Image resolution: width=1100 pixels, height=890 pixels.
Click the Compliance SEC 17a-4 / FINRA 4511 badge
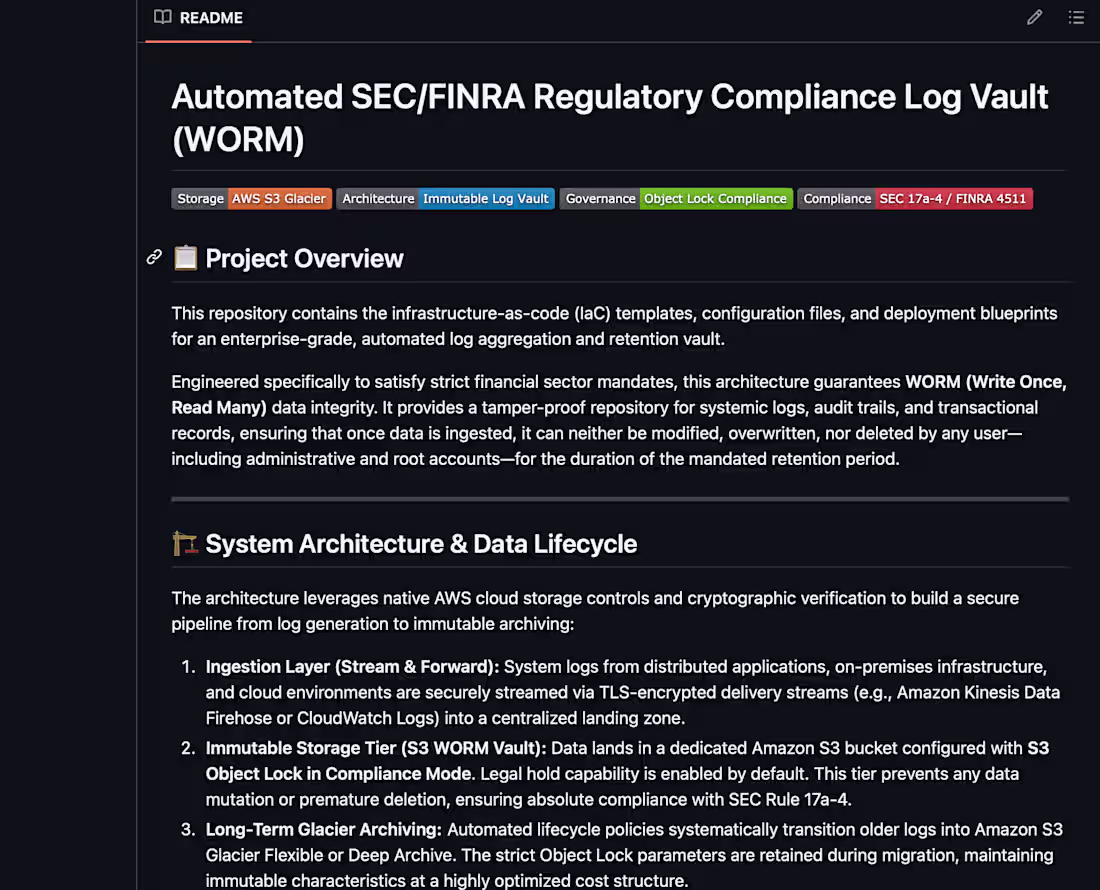click(x=915, y=198)
